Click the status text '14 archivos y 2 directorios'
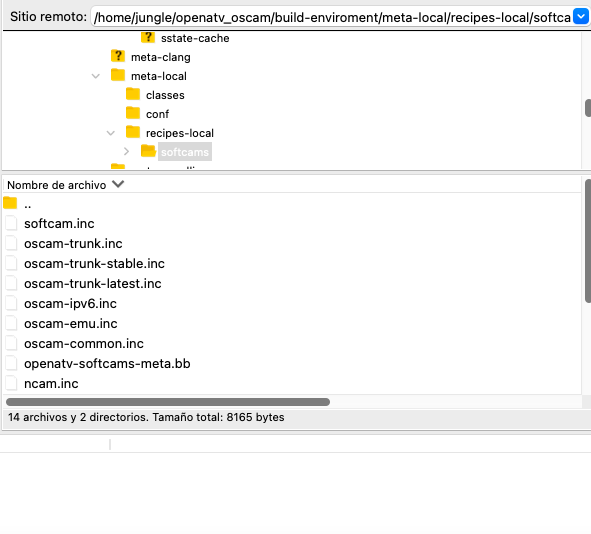This screenshot has width=591, height=534. [x=77, y=417]
